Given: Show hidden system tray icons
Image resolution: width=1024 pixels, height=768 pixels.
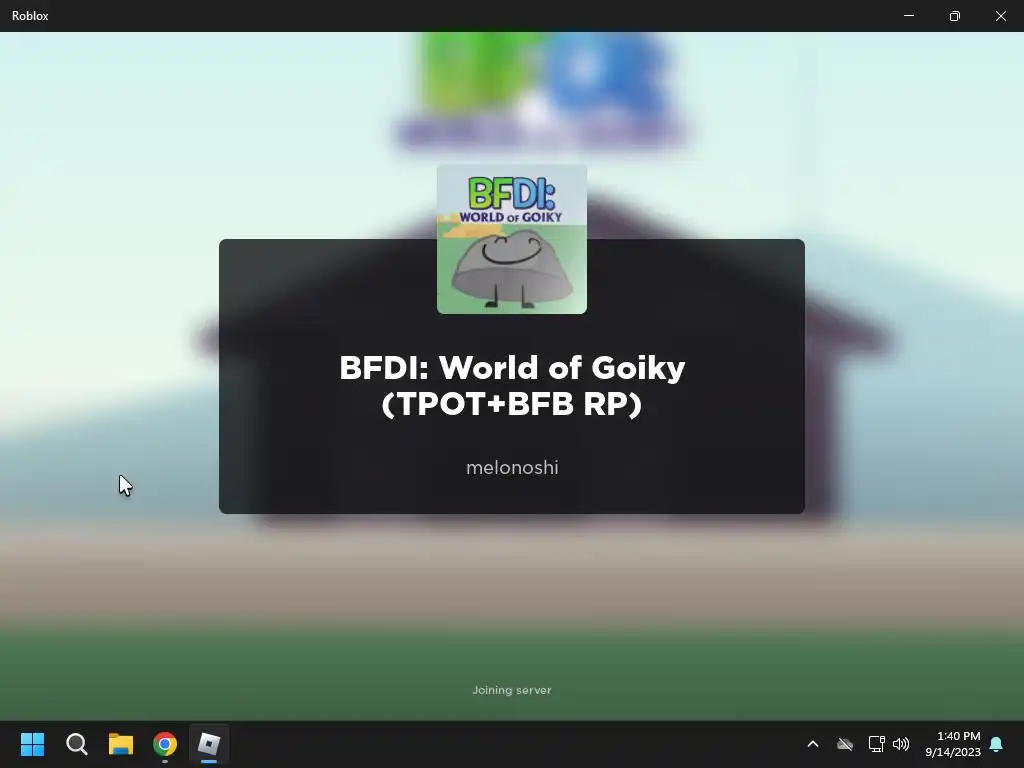Looking at the screenshot, I should tap(813, 744).
